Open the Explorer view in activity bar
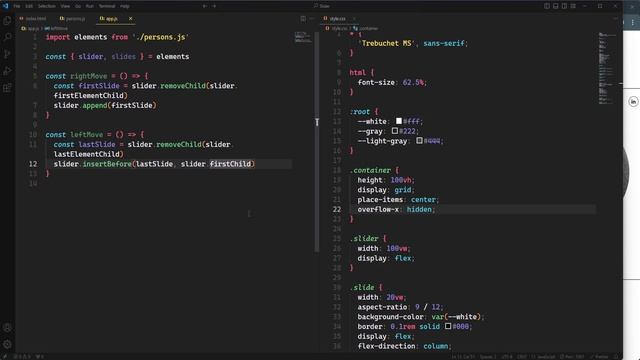 point(7,21)
